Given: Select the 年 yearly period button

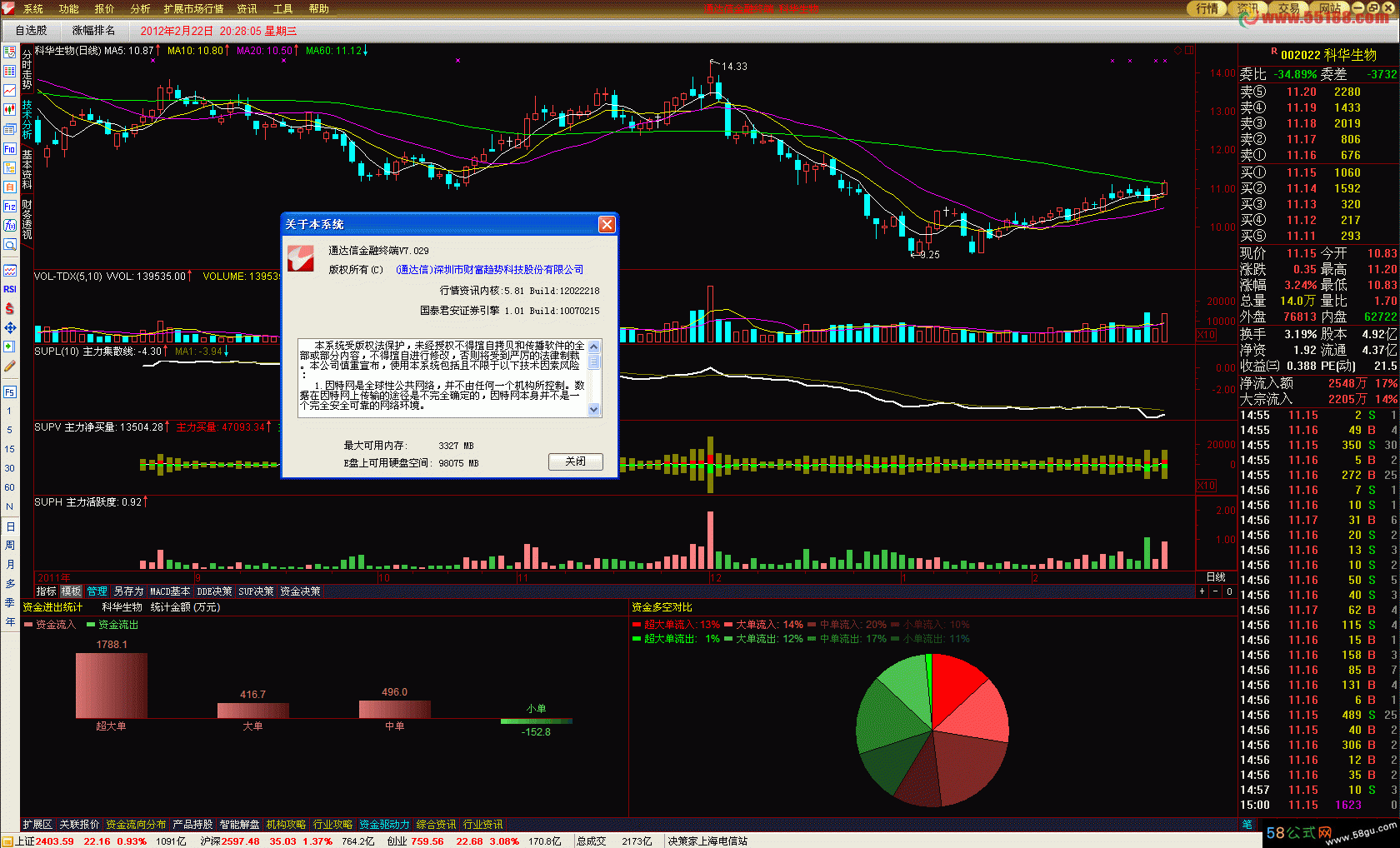Looking at the screenshot, I should click(10, 622).
